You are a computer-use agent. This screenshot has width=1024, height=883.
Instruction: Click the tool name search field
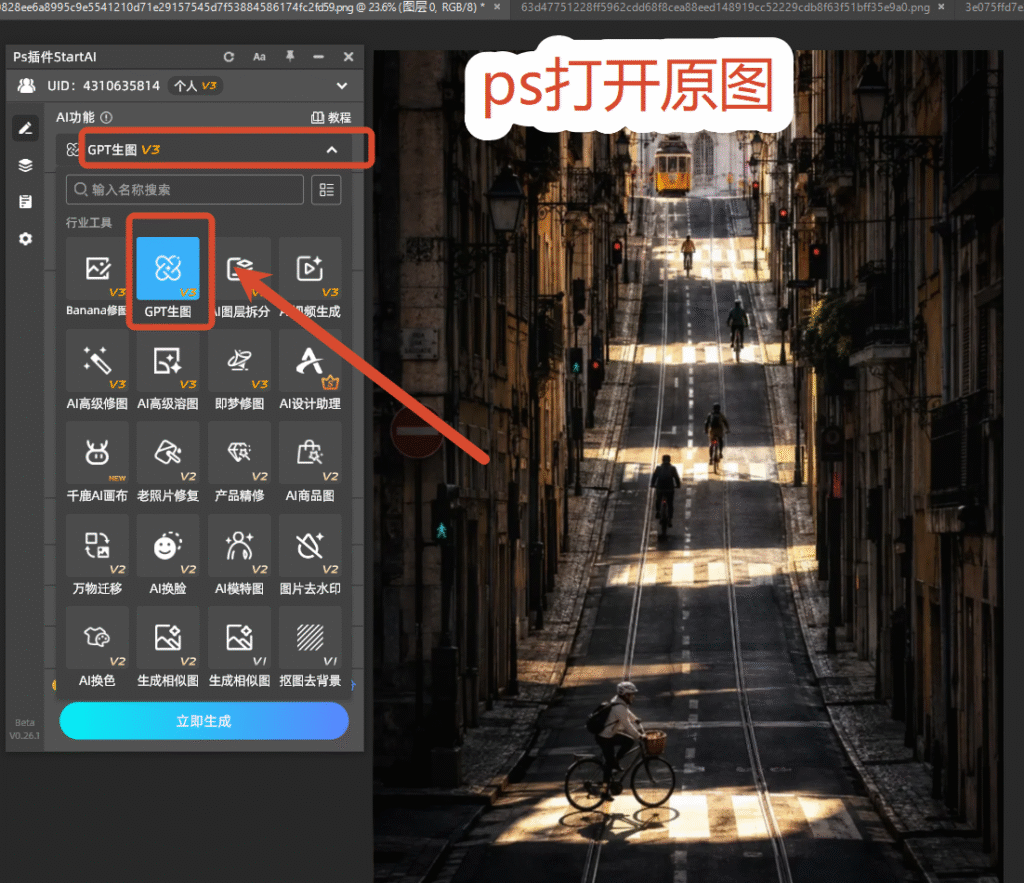coord(185,190)
